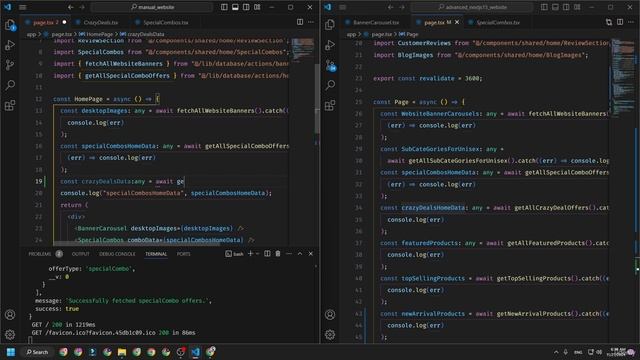Customize layout in right window title bar
This screenshot has width=640, height=360.
577,7
